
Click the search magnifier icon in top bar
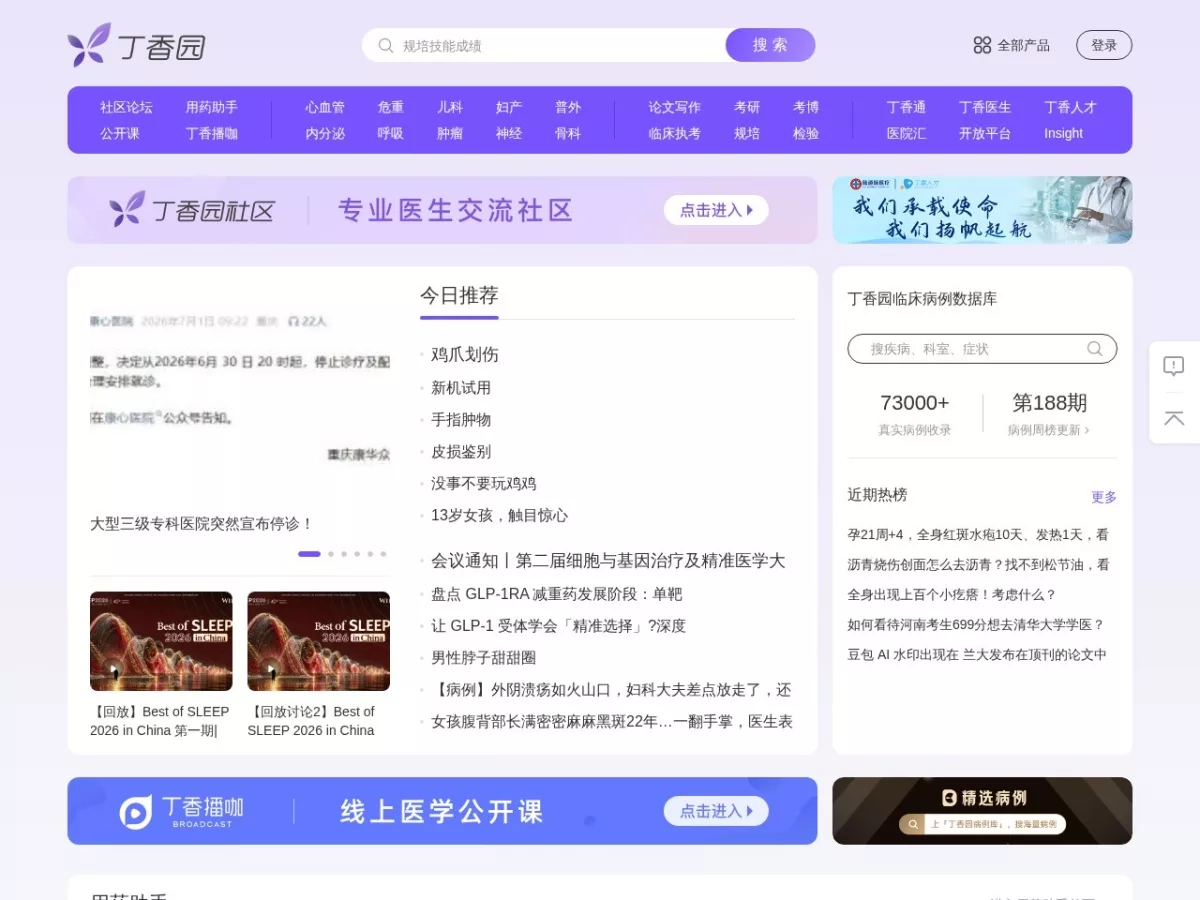coord(386,45)
